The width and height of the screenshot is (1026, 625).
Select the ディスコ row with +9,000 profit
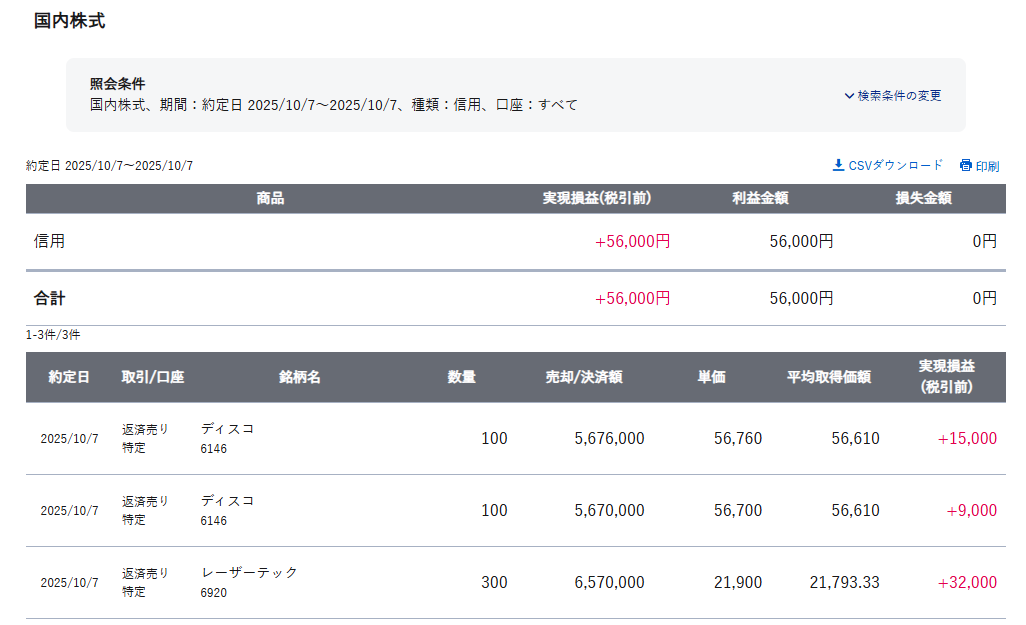pos(227,501)
